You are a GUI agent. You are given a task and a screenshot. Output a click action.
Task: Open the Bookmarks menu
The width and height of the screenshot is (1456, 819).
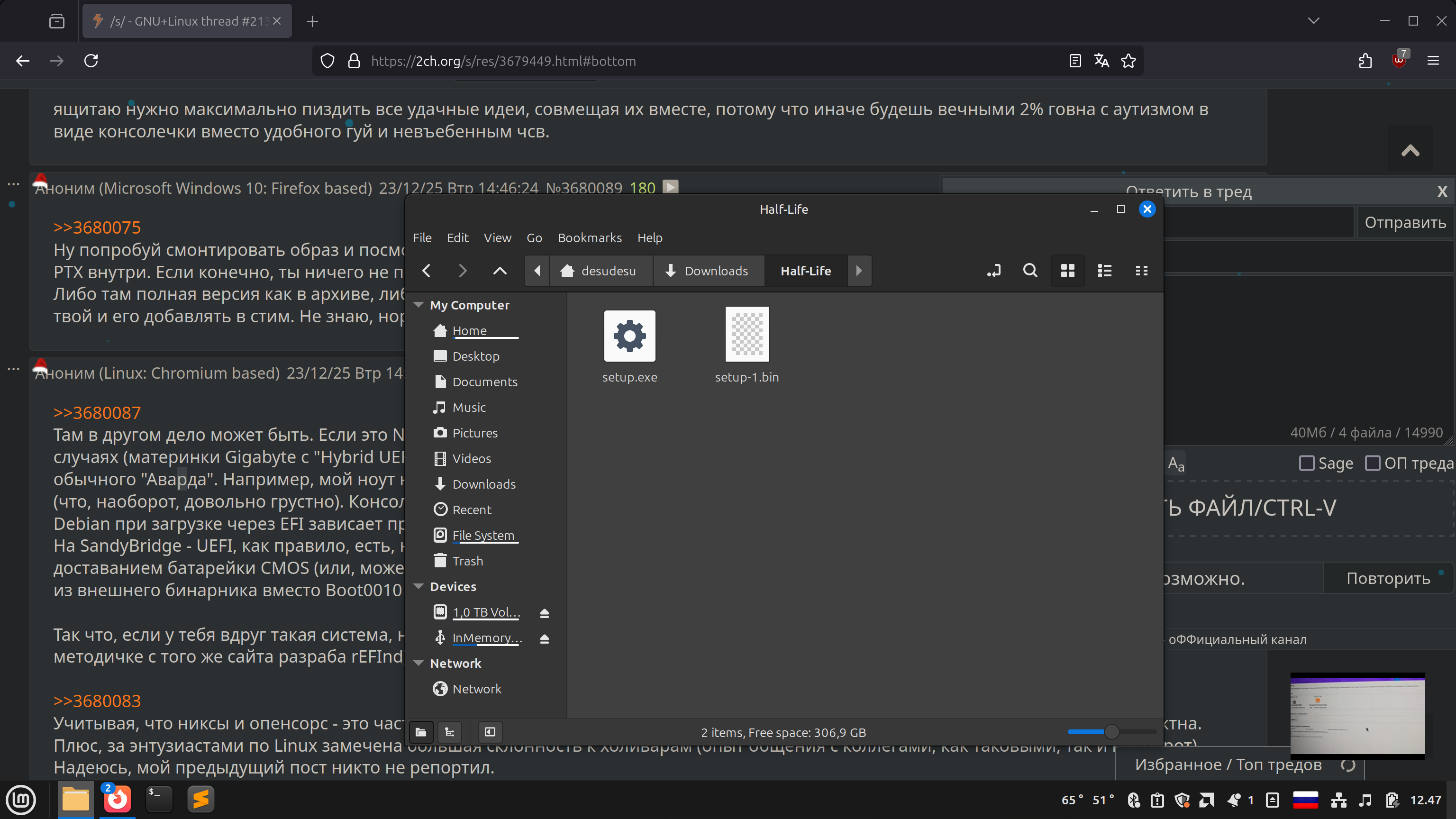pos(590,238)
